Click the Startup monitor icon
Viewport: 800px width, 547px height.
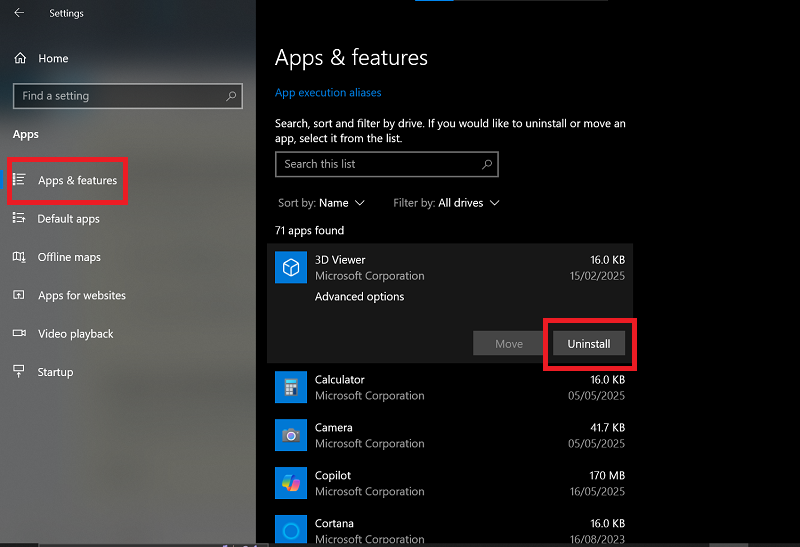tap(19, 371)
